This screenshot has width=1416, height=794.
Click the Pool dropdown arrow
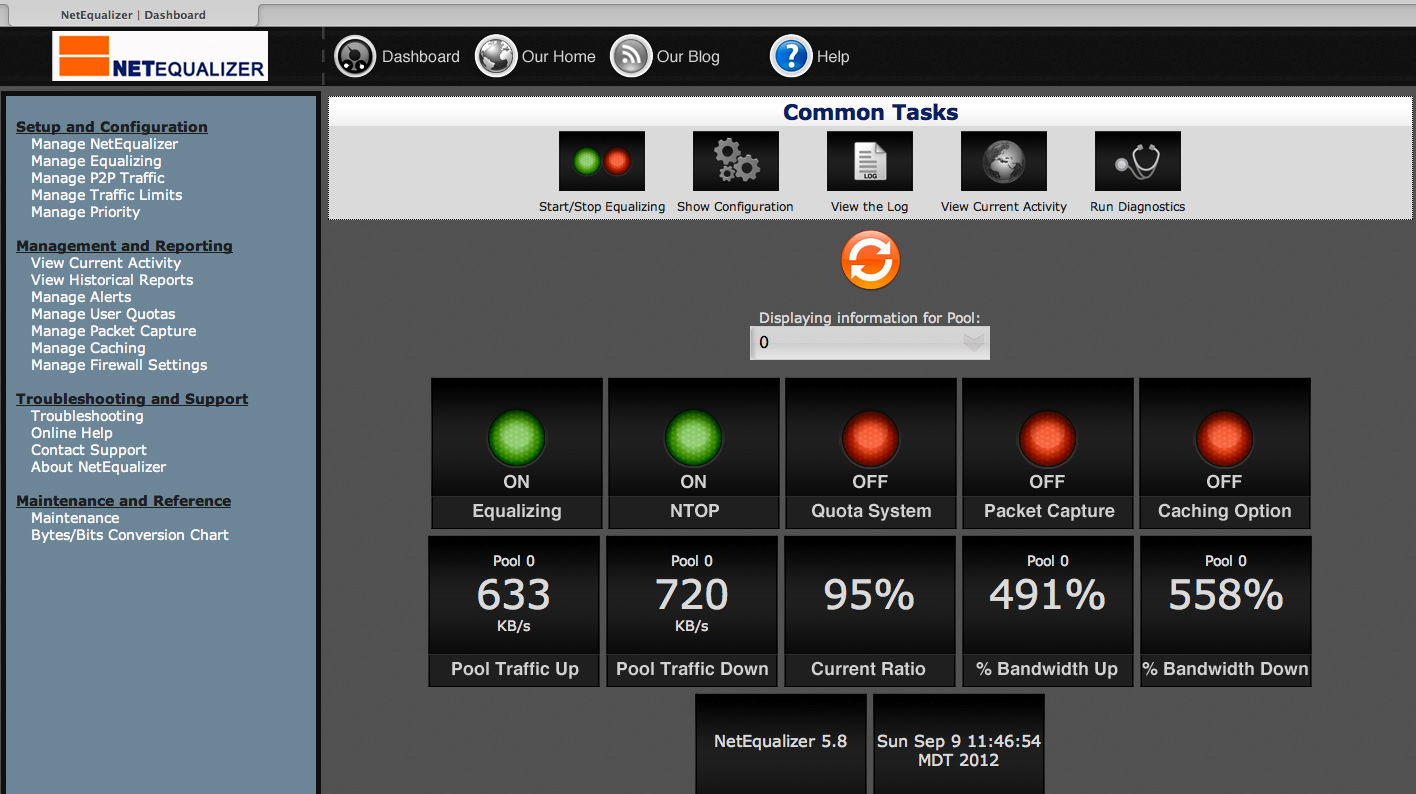tap(973, 343)
